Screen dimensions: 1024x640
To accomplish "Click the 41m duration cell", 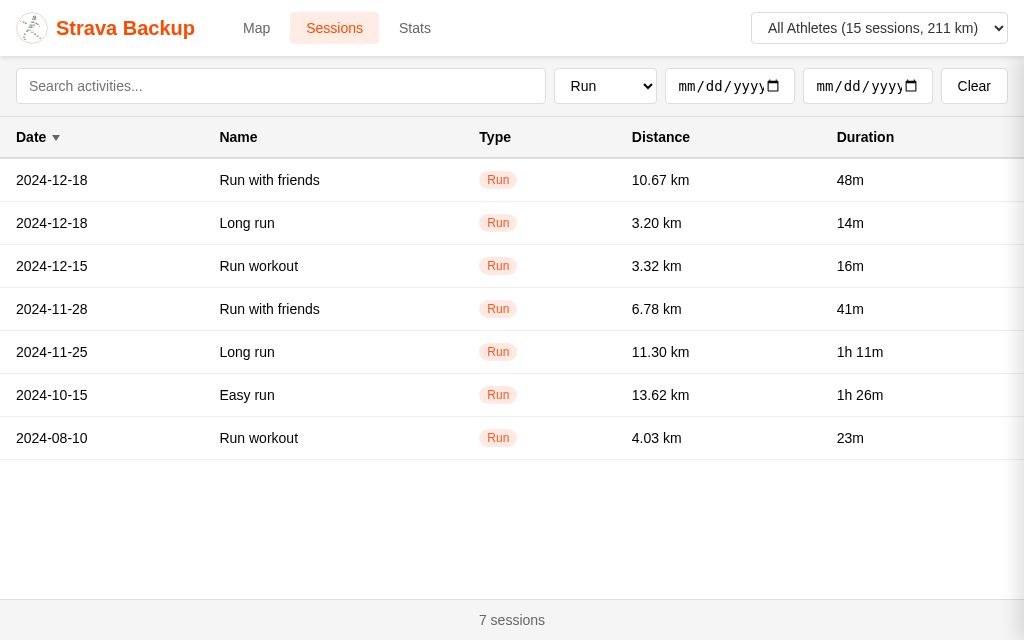I will coord(850,309).
